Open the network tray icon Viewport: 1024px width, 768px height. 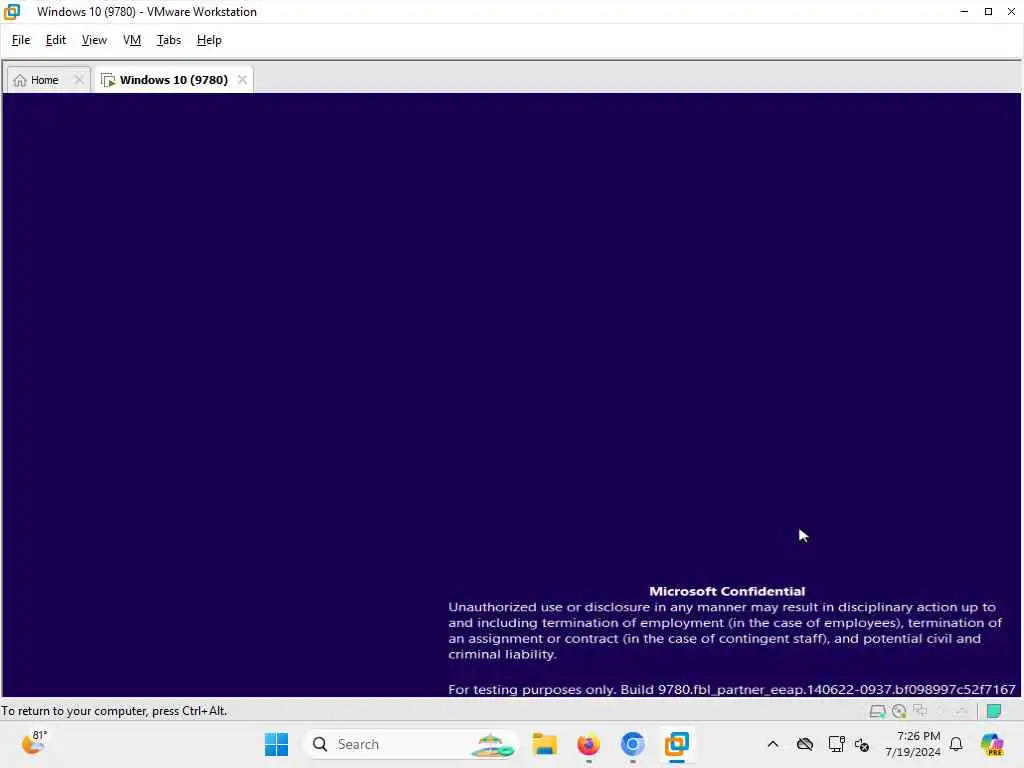coord(836,744)
